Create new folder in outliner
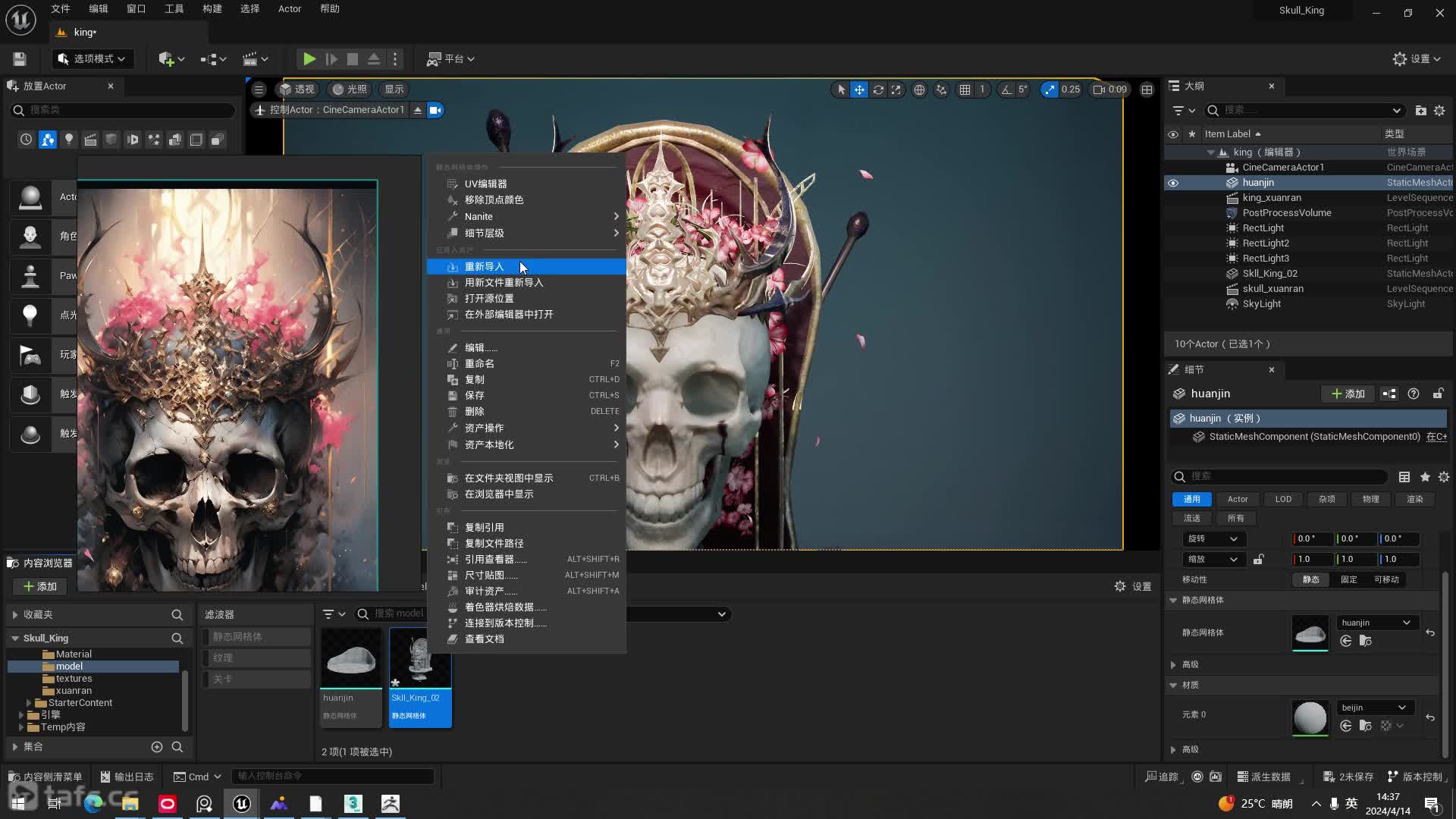 [x=1420, y=111]
